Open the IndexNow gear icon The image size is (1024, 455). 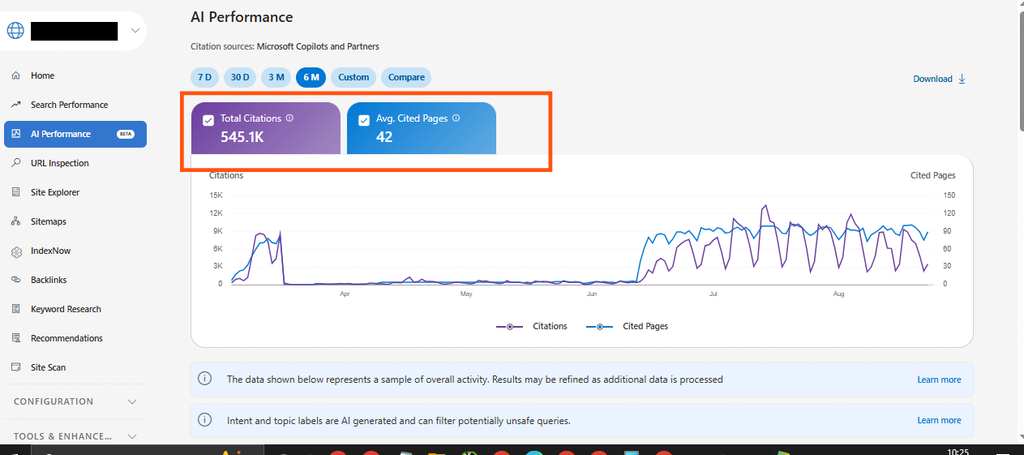[x=16, y=251]
